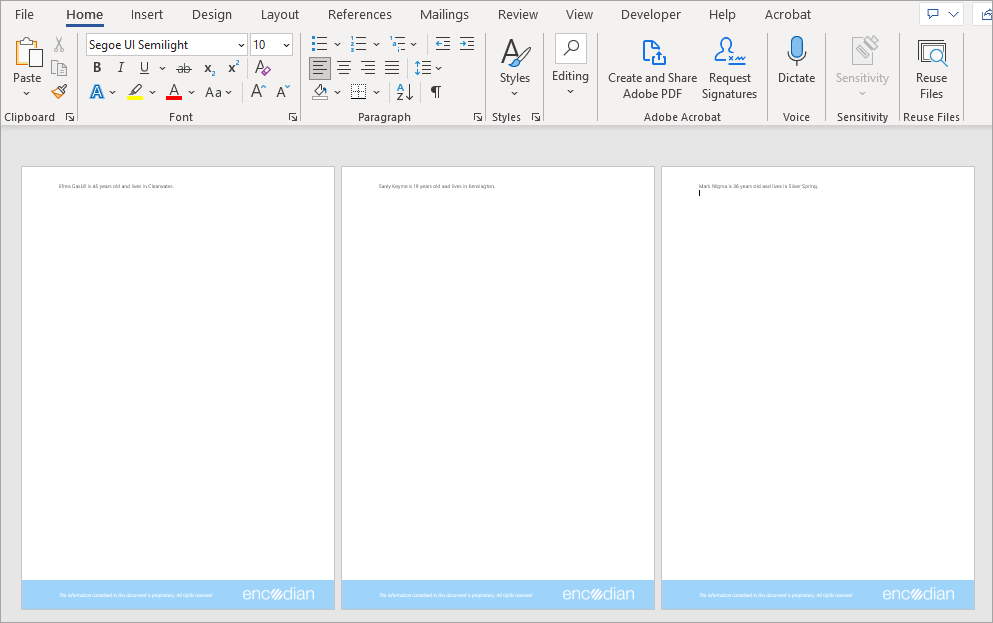Switch to the Insert tab
The image size is (993, 623).
[x=147, y=15]
